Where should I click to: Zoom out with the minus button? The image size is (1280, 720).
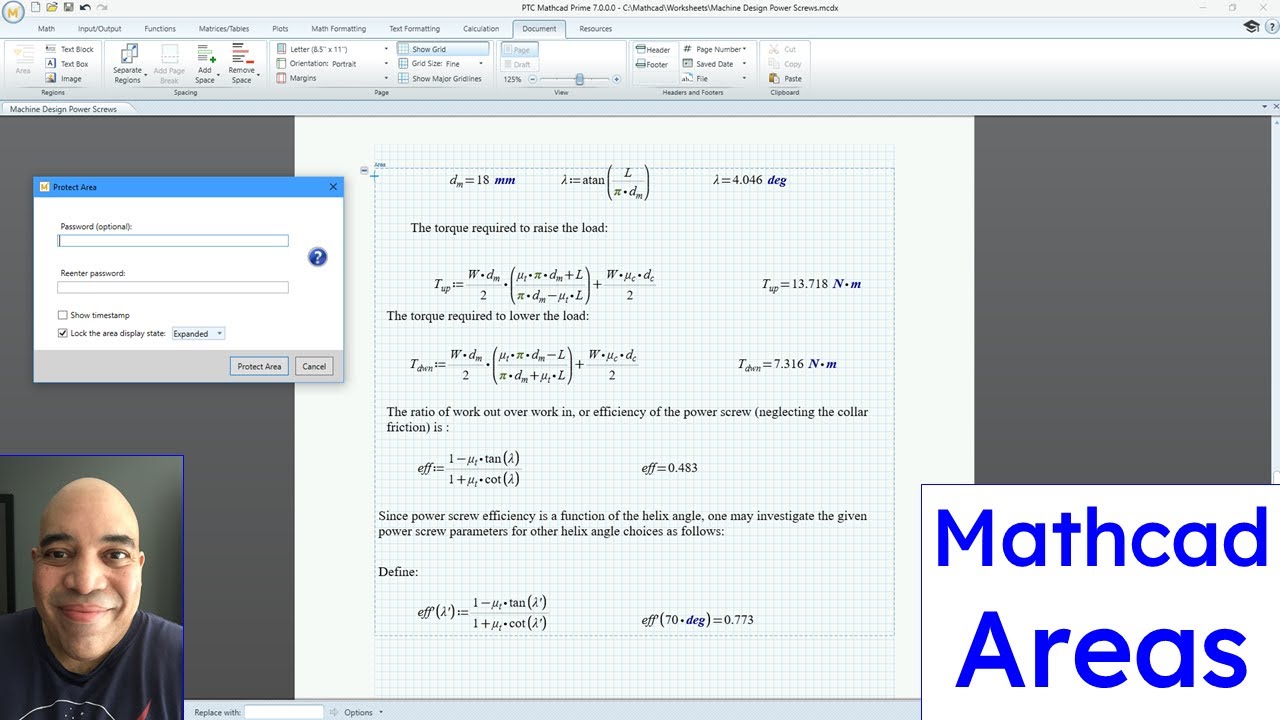[x=532, y=78]
